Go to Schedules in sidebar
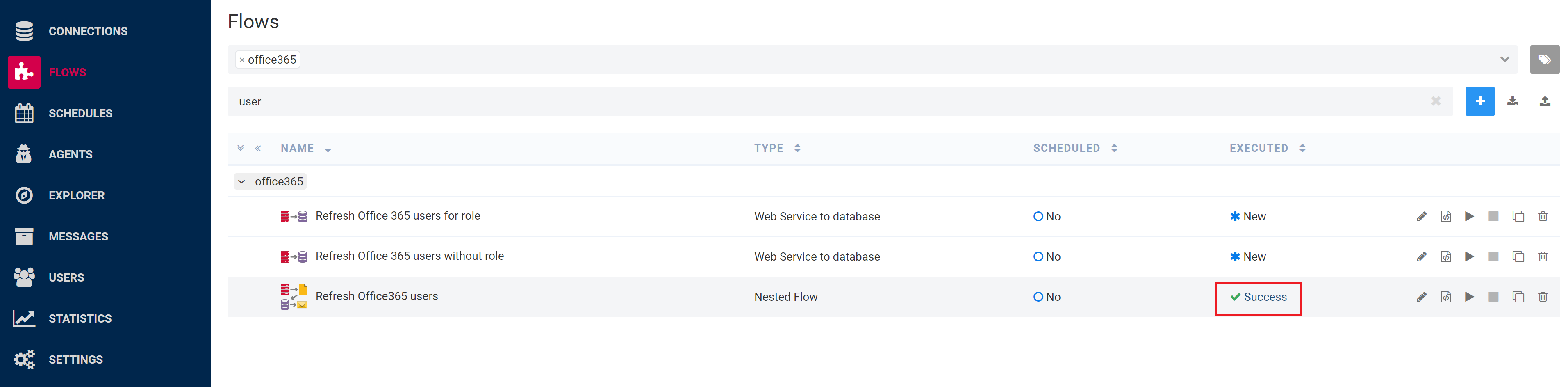Screen dimensions: 1568x387 (80, 113)
